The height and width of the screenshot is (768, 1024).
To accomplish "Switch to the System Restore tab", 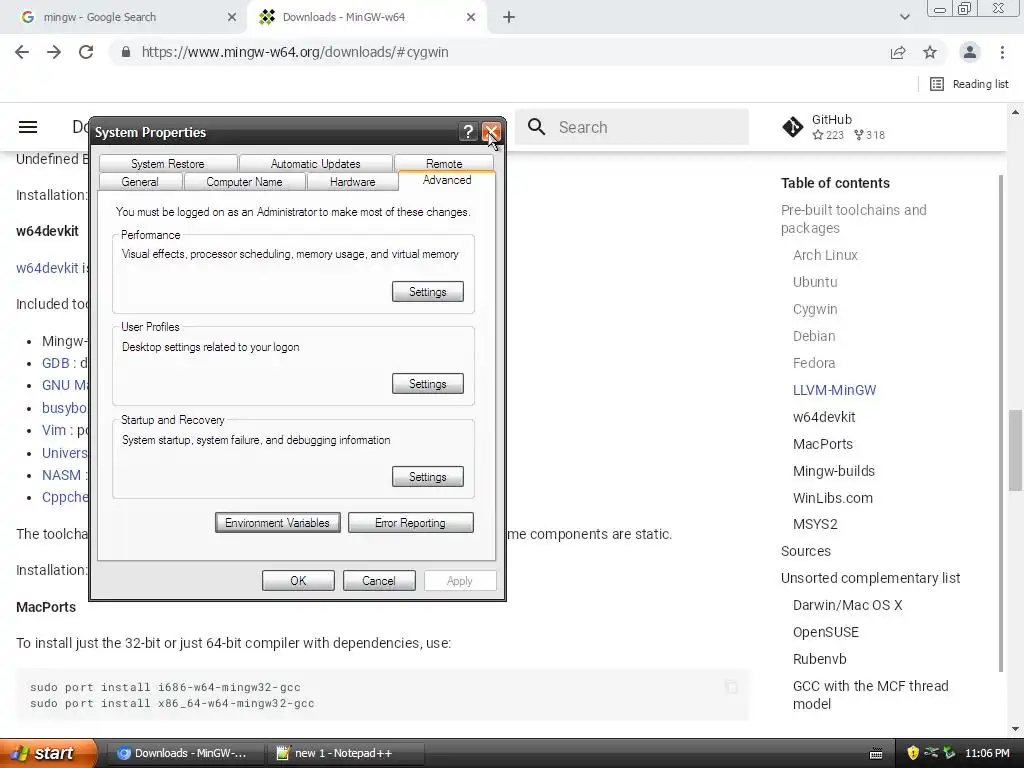I will coord(168,163).
